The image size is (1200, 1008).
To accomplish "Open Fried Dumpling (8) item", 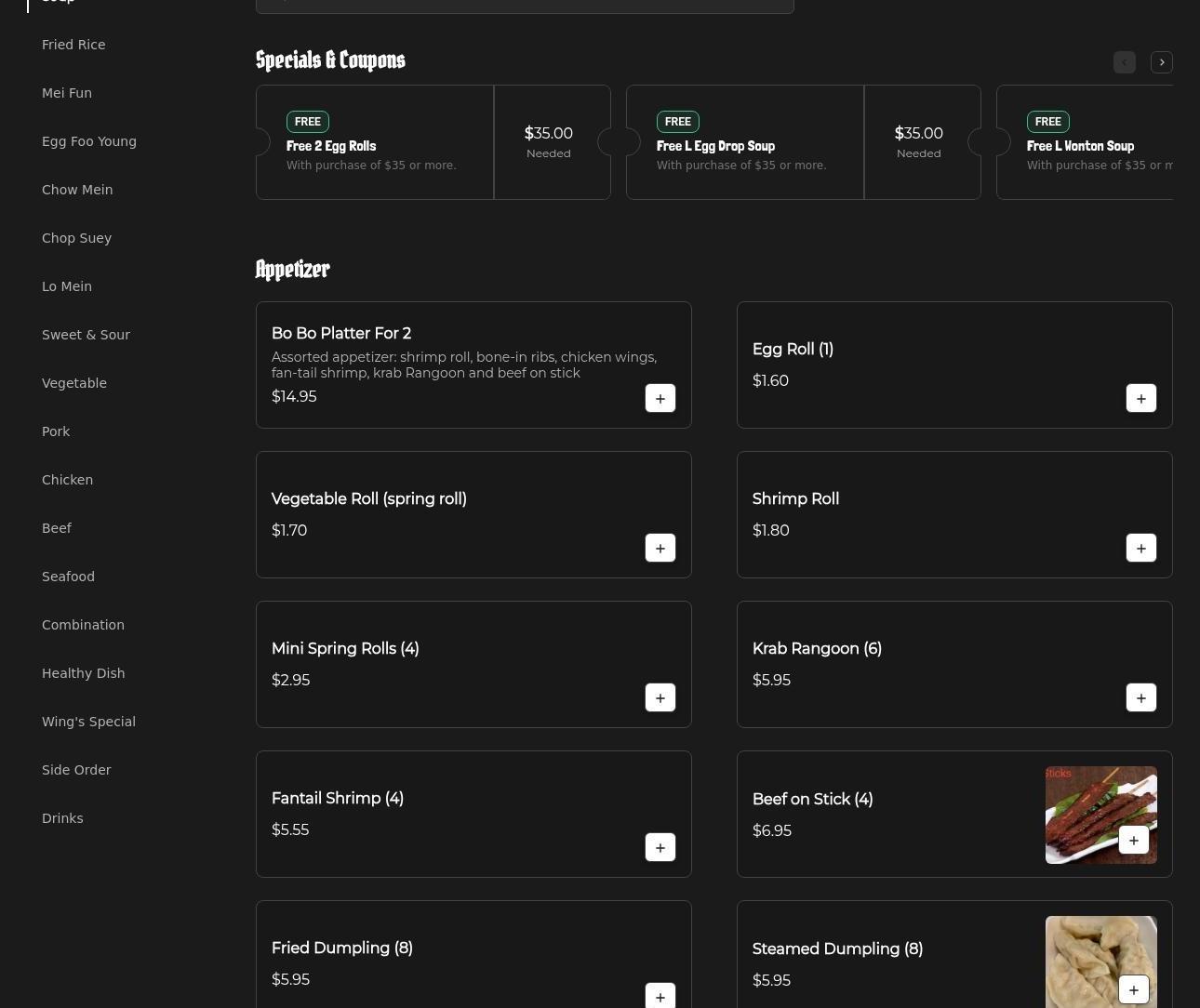I will tap(473, 954).
